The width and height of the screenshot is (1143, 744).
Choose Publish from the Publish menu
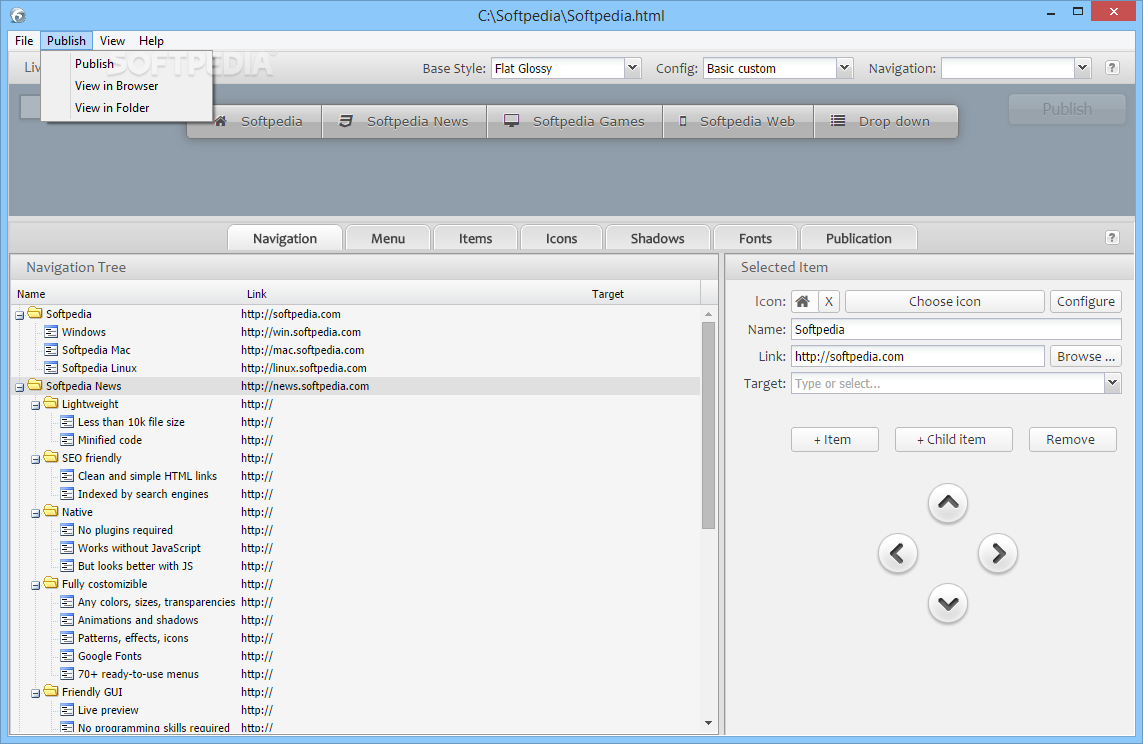(x=127, y=63)
